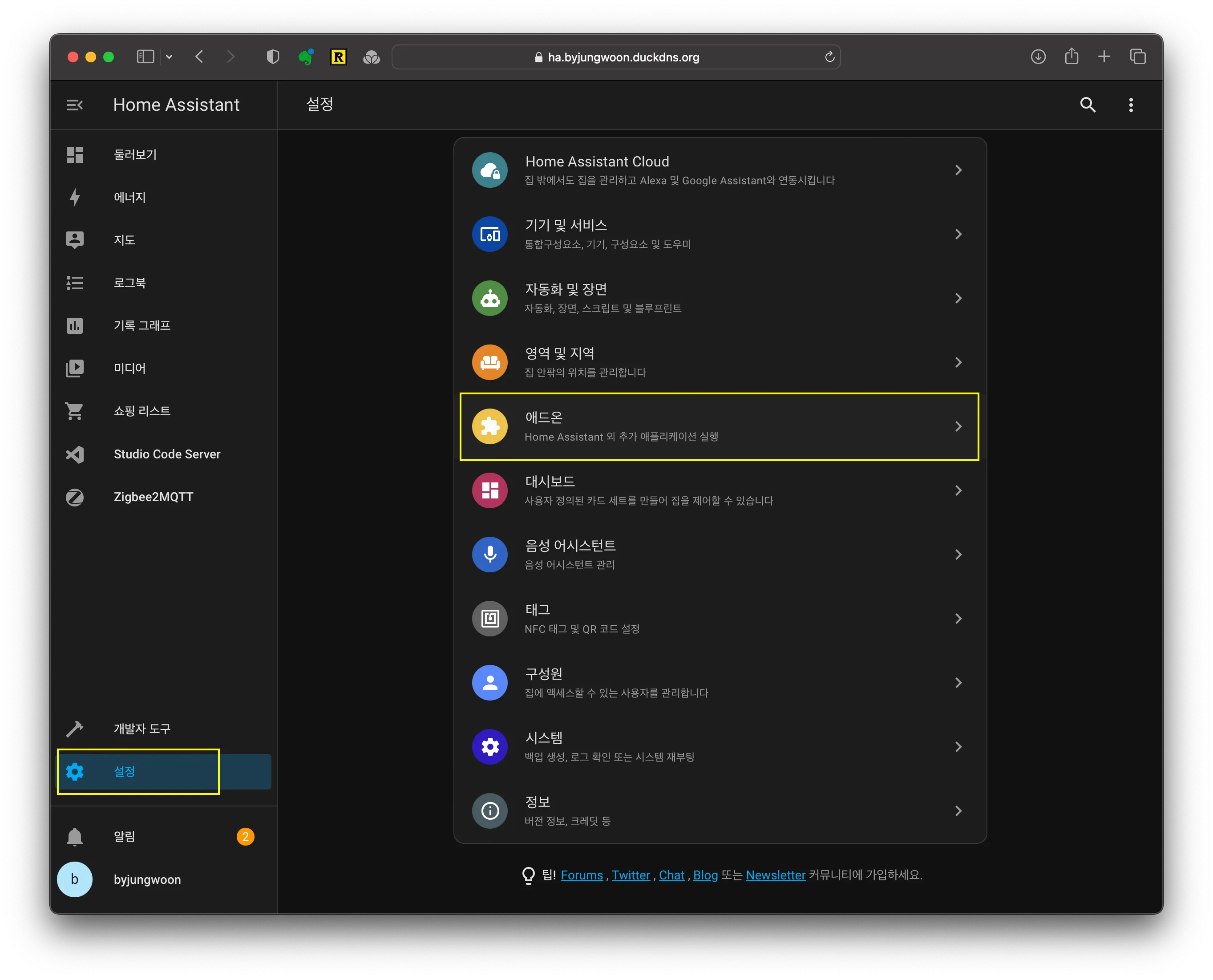The image size is (1213, 980).
Task: Click the add-ons puzzle icon (애드온)
Action: click(490, 426)
